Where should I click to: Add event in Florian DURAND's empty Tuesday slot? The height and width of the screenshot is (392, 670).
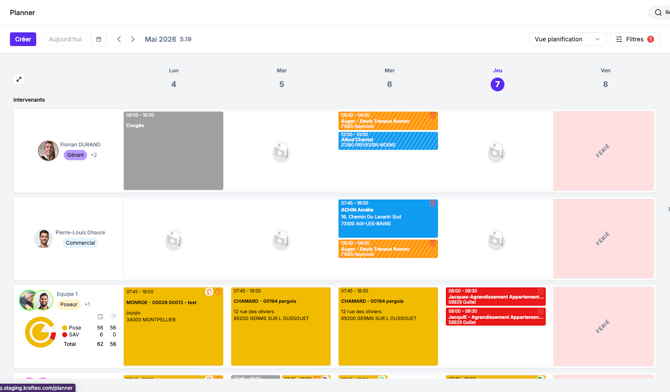(282, 151)
